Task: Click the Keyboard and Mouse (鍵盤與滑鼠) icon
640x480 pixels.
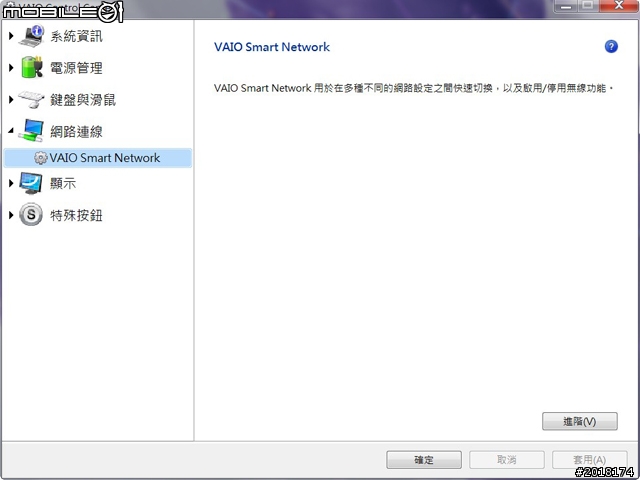Action: [31, 99]
